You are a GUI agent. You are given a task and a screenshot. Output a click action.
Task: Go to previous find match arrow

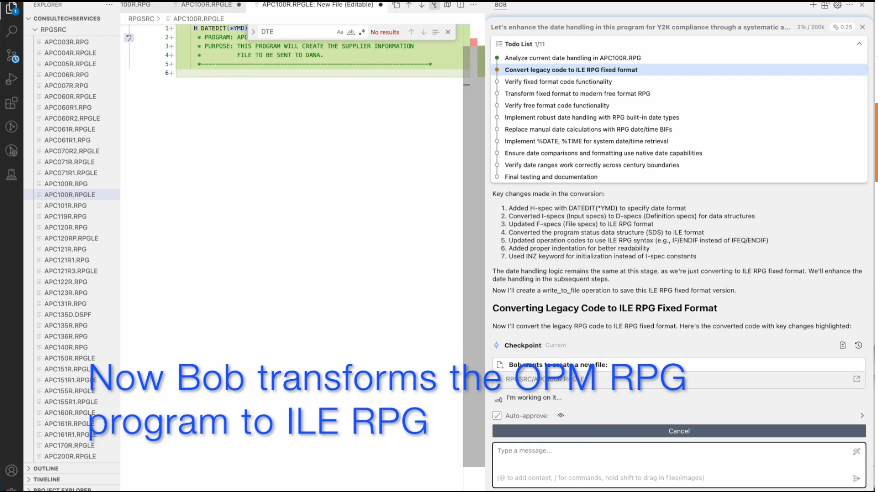[x=411, y=32]
